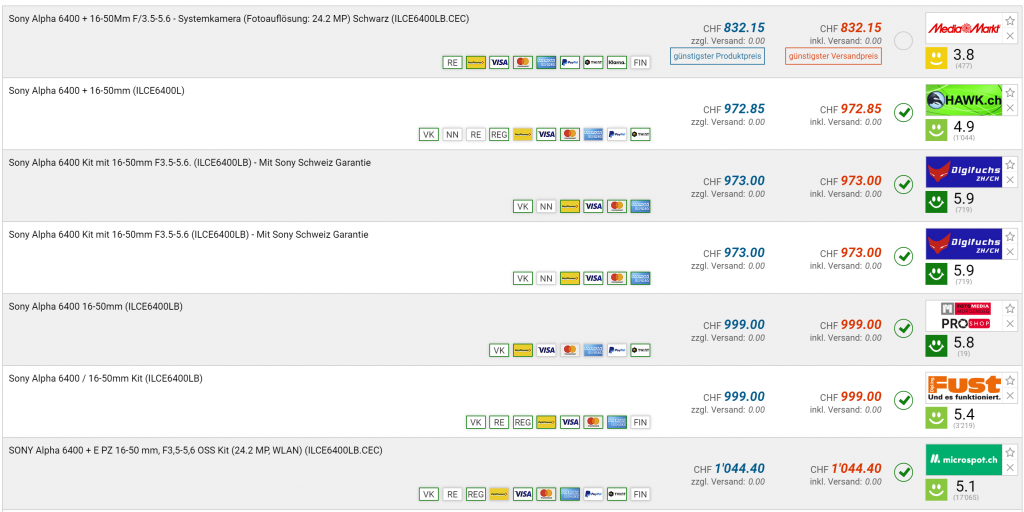Open the 'Sony Alpha 6400 / 16-50mm Kit' offer
Viewport: 1024px width, 512px height.
pos(105,379)
